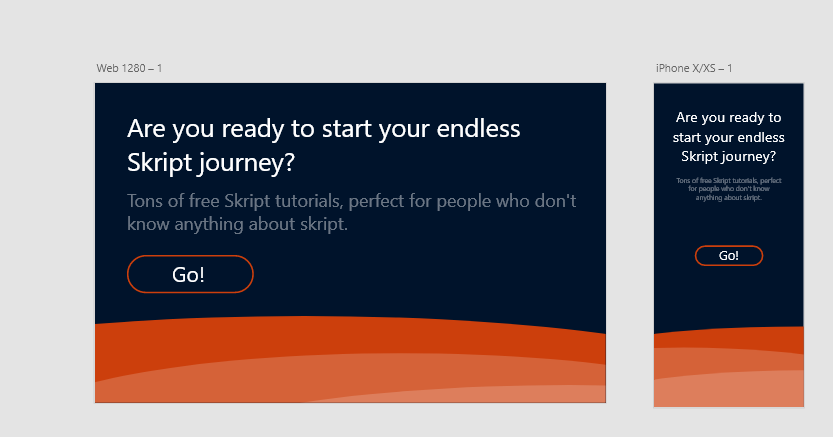The image size is (833, 437).
Task: Click the word "tutorials" in the Web subtitle
Action: point(303,201)
